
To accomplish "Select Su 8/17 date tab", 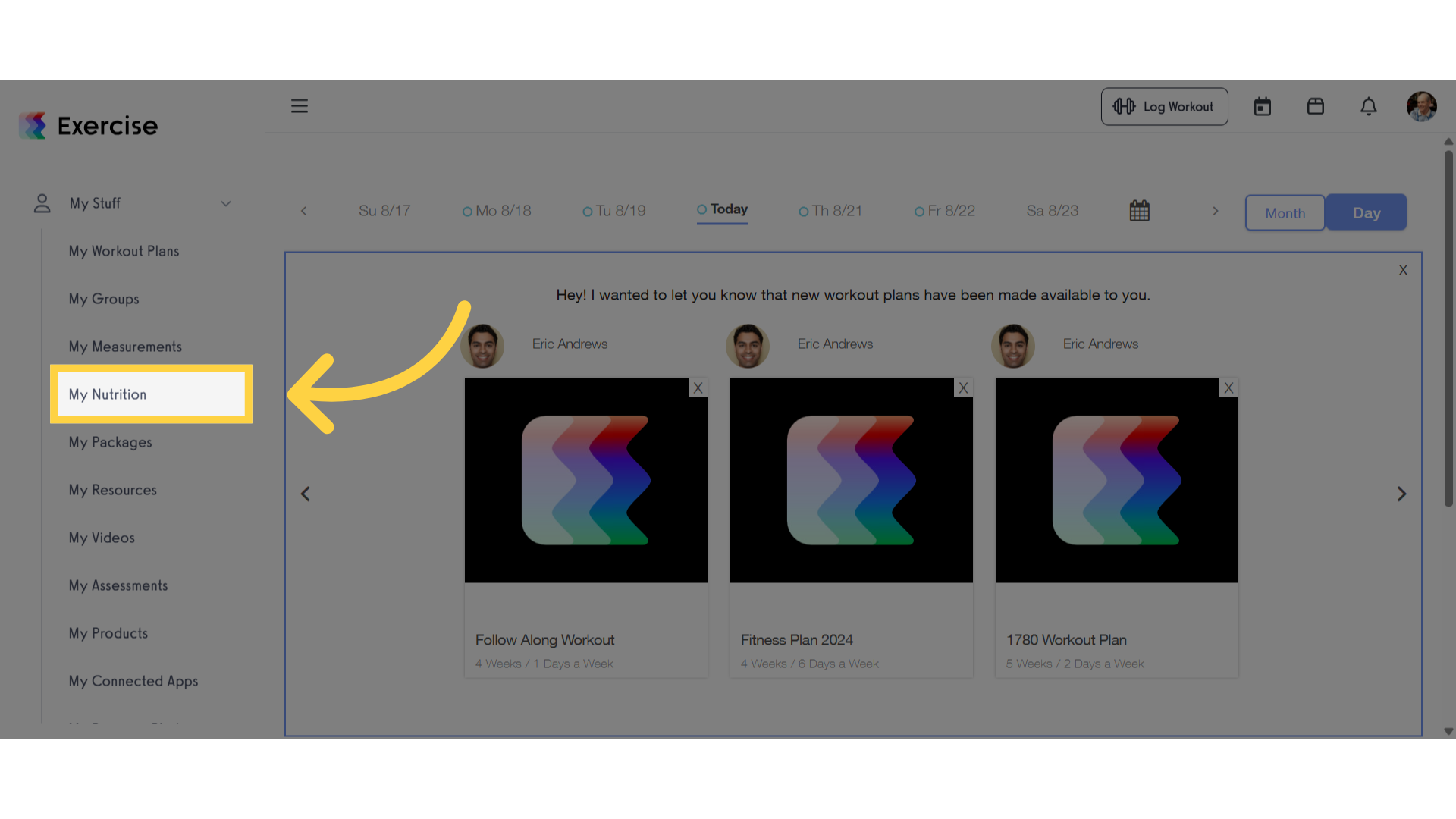I will [x=384, y=211].
